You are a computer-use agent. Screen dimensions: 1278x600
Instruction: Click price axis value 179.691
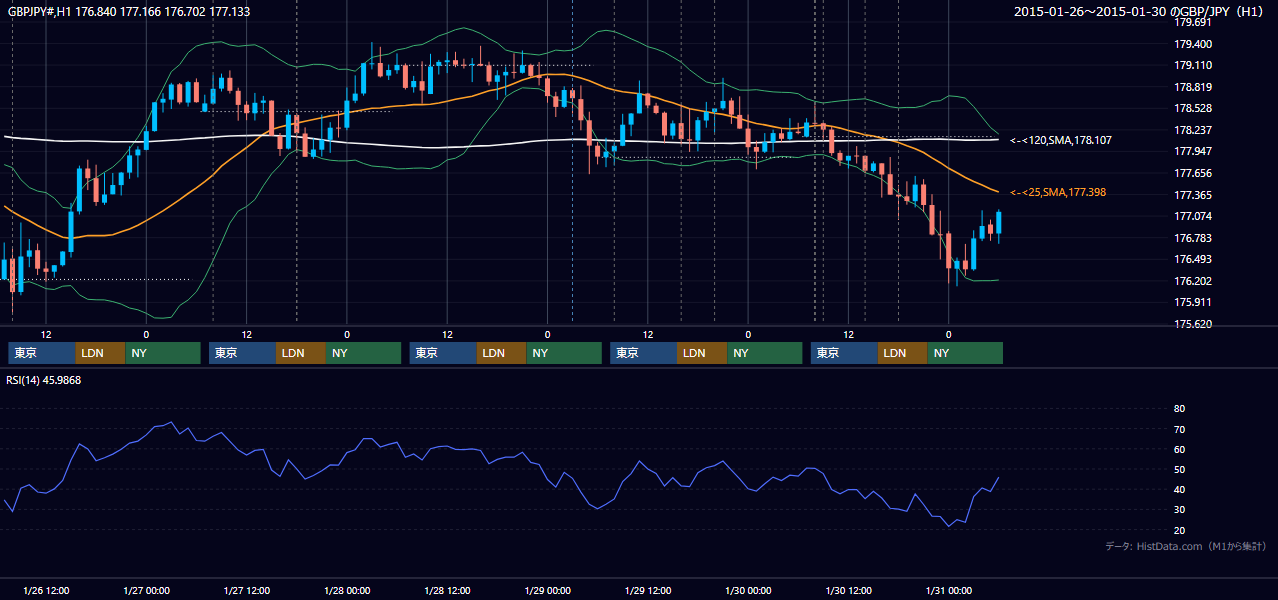pos(1193,22)
